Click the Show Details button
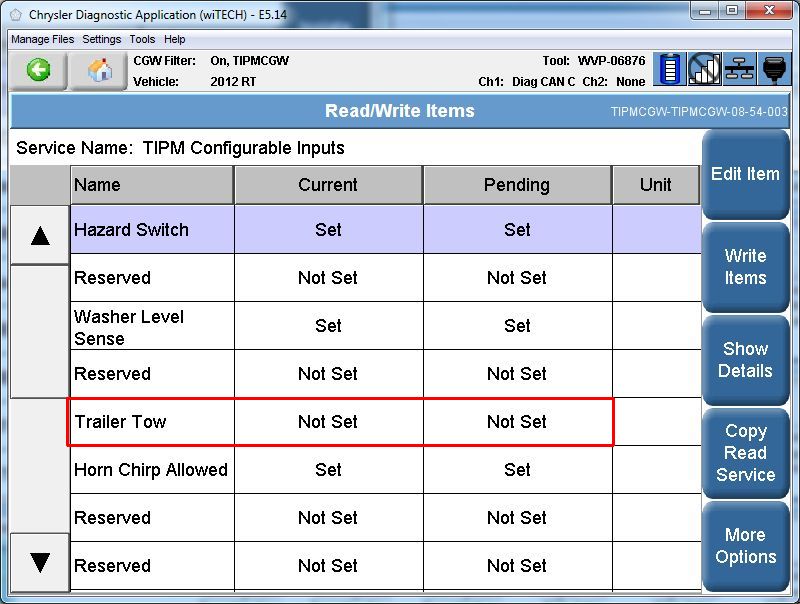This screenshot has height=604, width=800. click(x=745, y=360)
